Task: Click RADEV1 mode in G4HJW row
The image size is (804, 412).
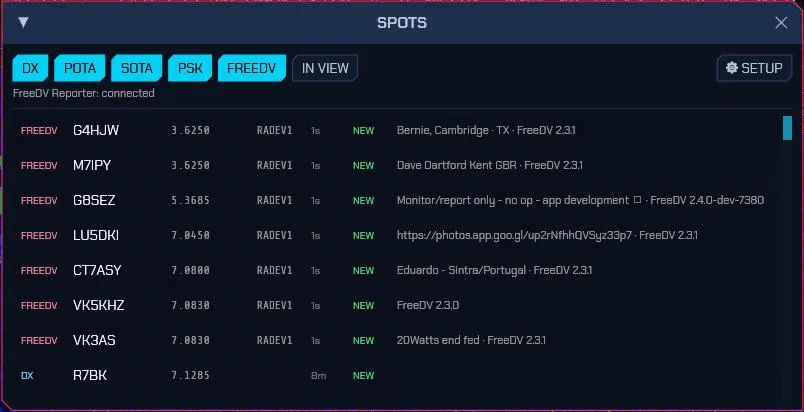Action: click(x=274, y=130)
